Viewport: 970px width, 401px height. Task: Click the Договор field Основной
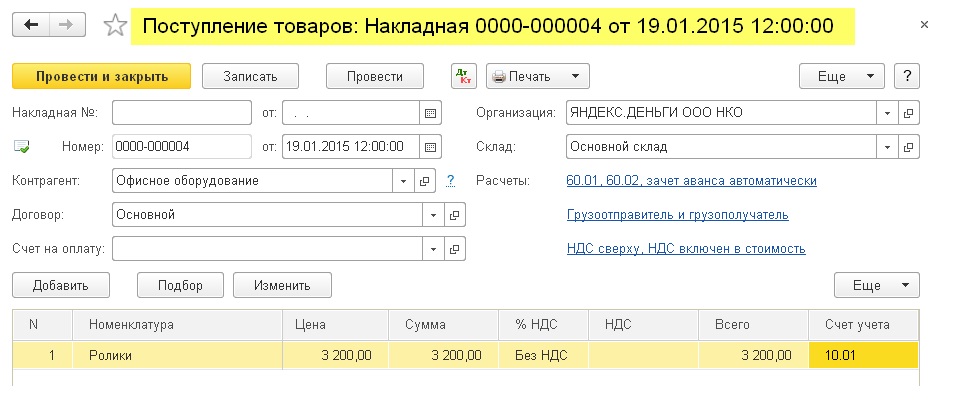[x=268, y=215]
